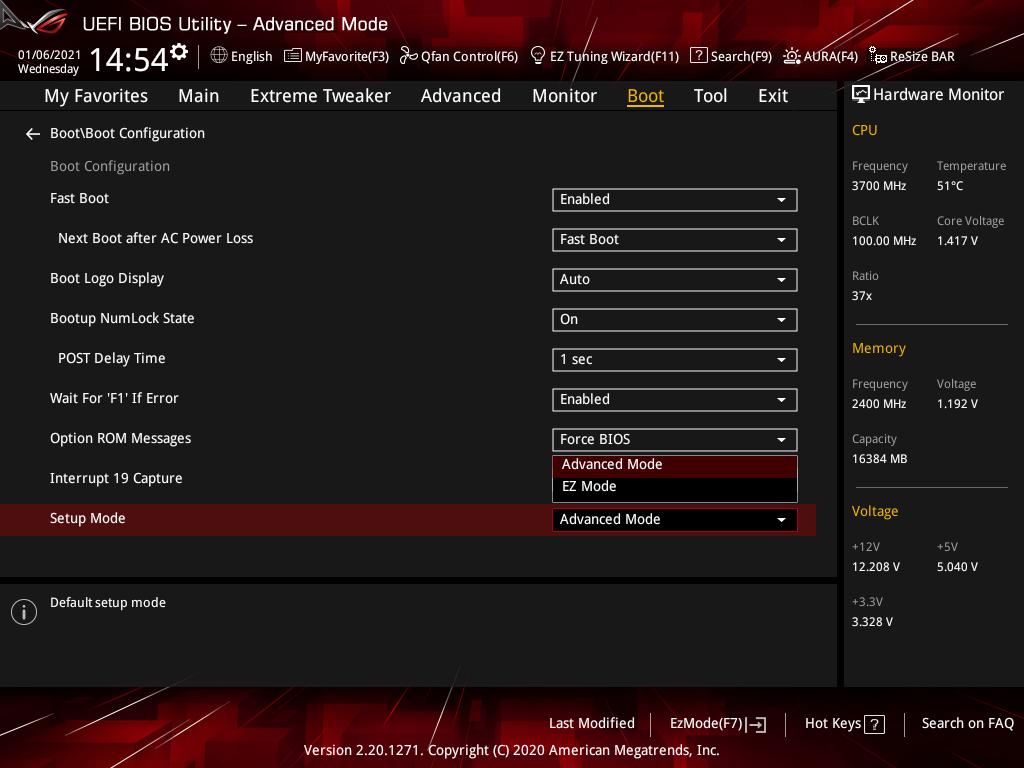Viewport: 1024px width, 768px height.
Task: Click Search on FAQ link
Action: pos(967,724)
